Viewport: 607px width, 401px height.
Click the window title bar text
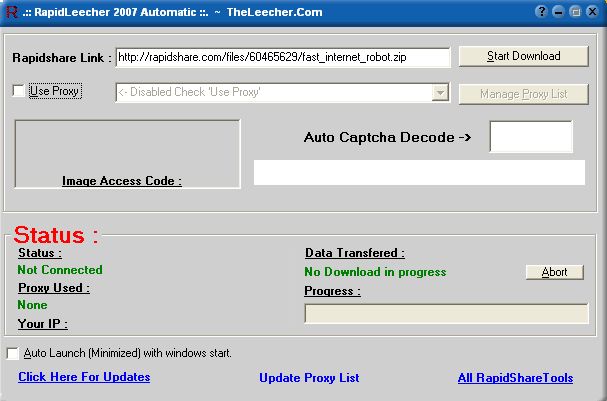pyautogui.click(x=172, y=12)
